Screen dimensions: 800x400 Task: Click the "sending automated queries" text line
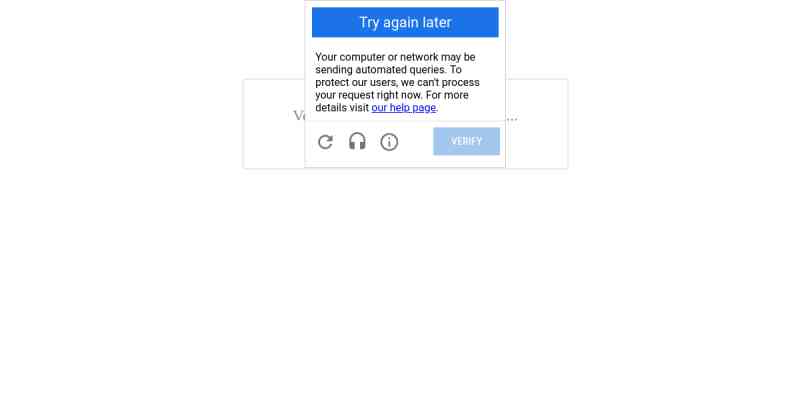tap(388, 69)
